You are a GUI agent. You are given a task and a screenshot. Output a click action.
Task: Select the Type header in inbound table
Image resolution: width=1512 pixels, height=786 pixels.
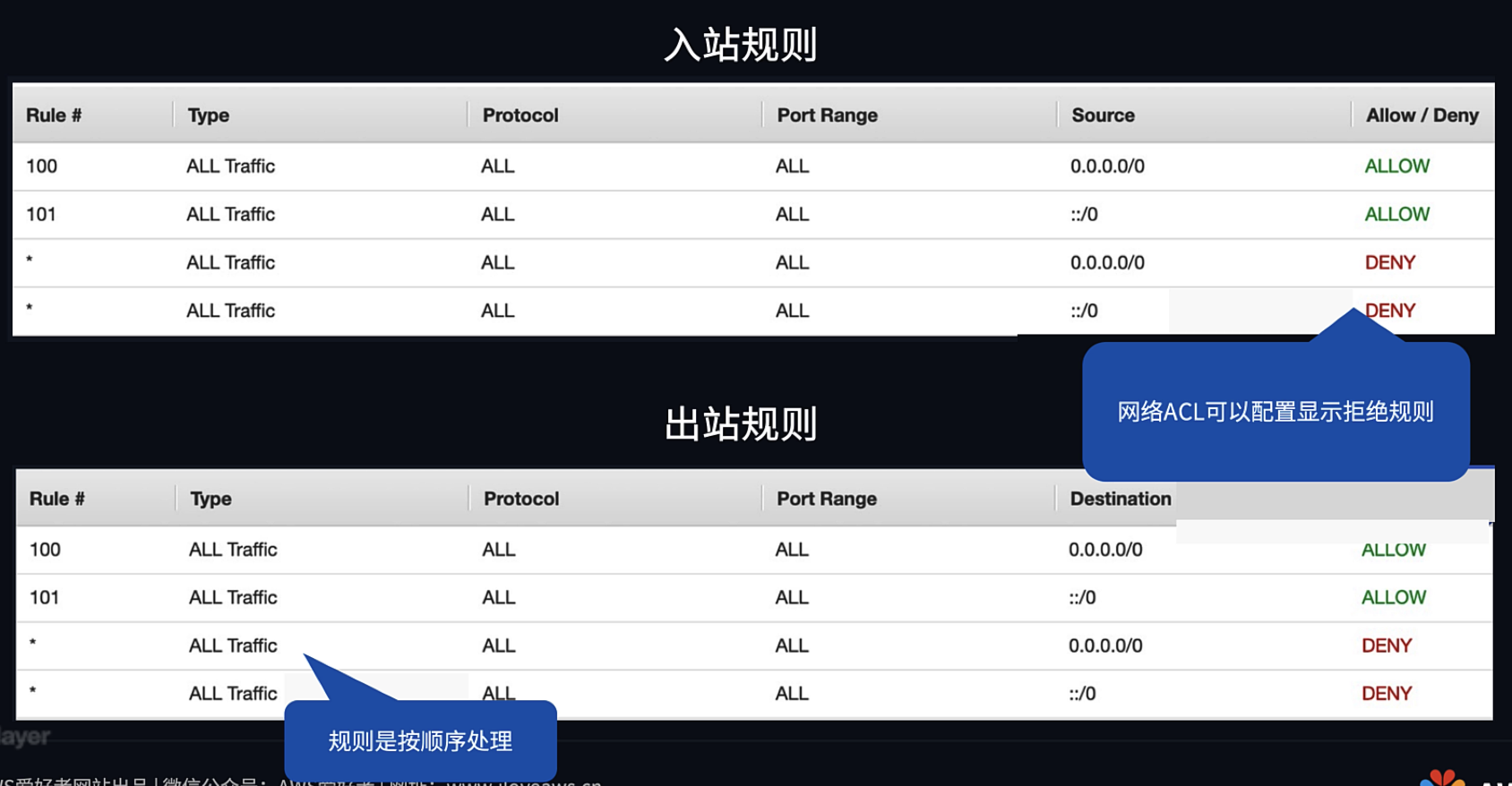(209, 115)
